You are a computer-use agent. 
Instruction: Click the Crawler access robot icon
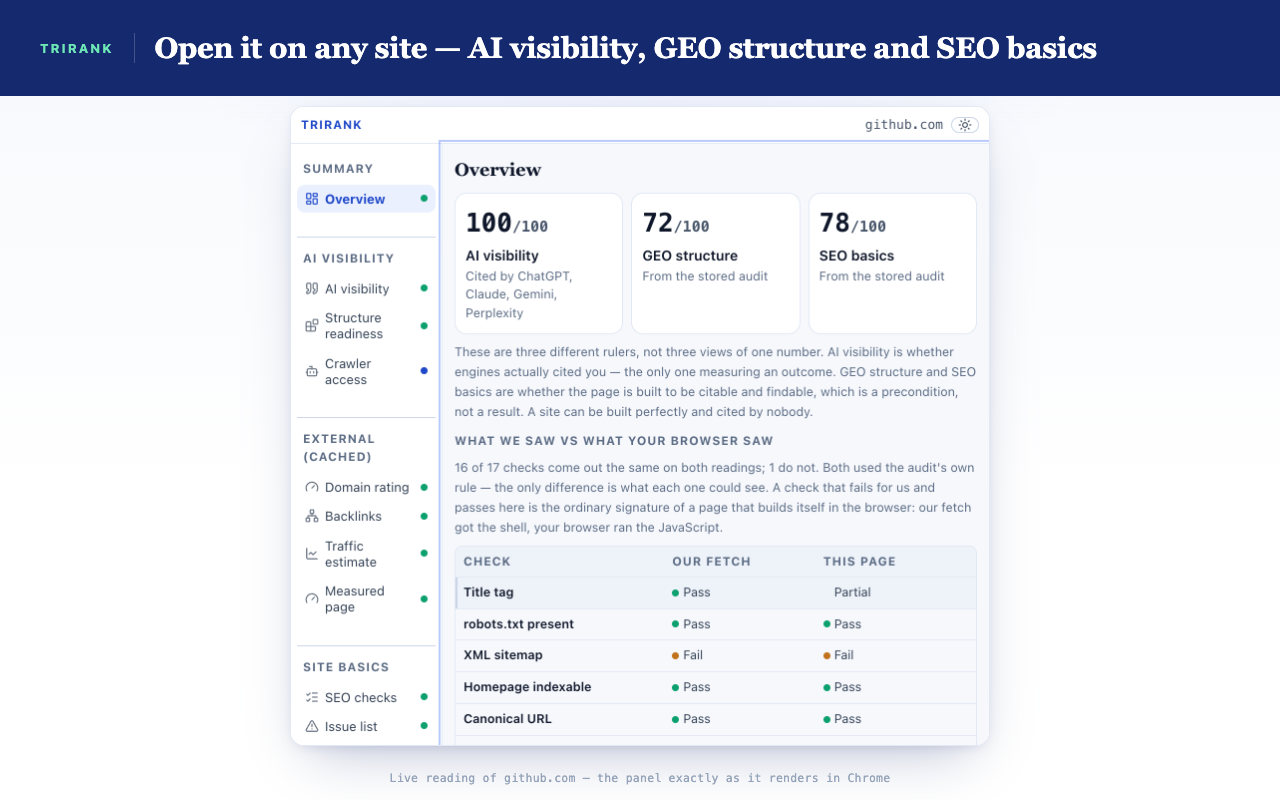pos(312,372)
